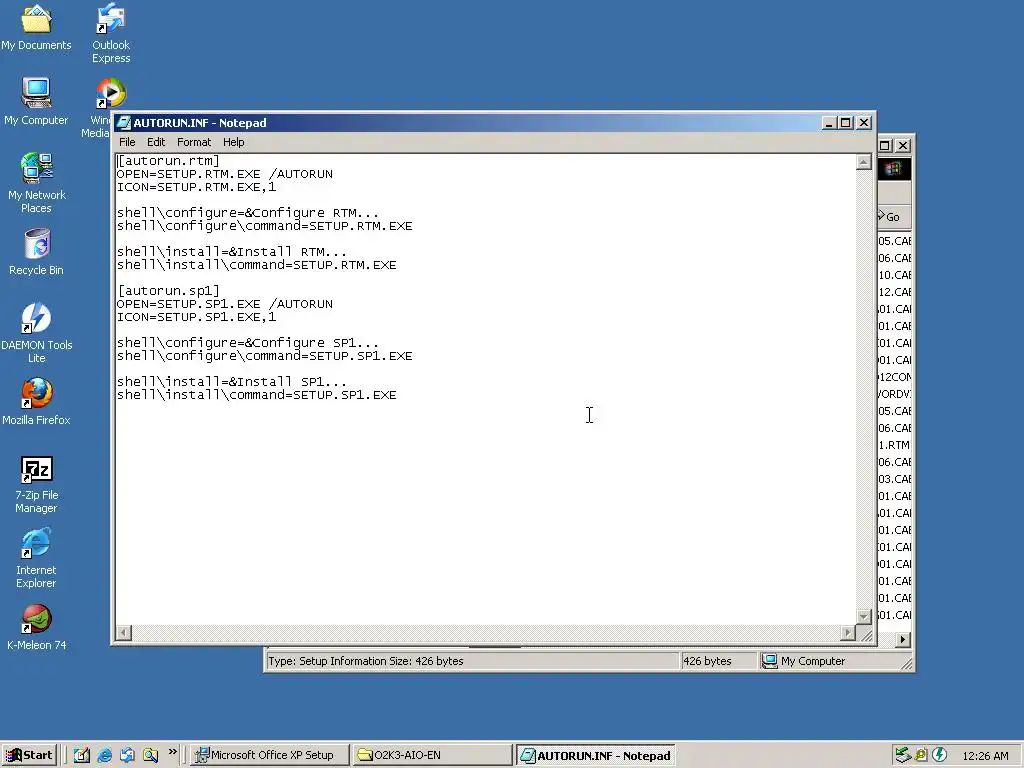The image size is (1024, 768).
Task: Open the Edit menu in Notepad
Action: [155, 142]
